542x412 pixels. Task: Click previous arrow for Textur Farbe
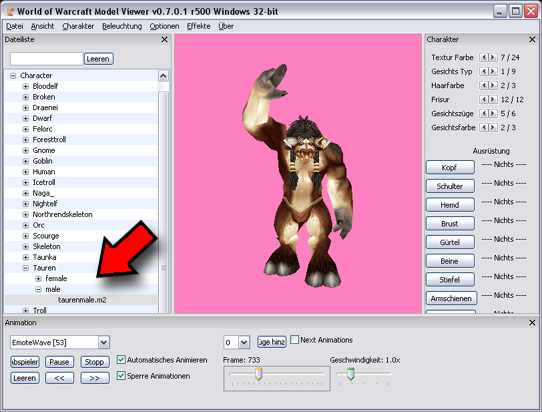click(484, 57)
